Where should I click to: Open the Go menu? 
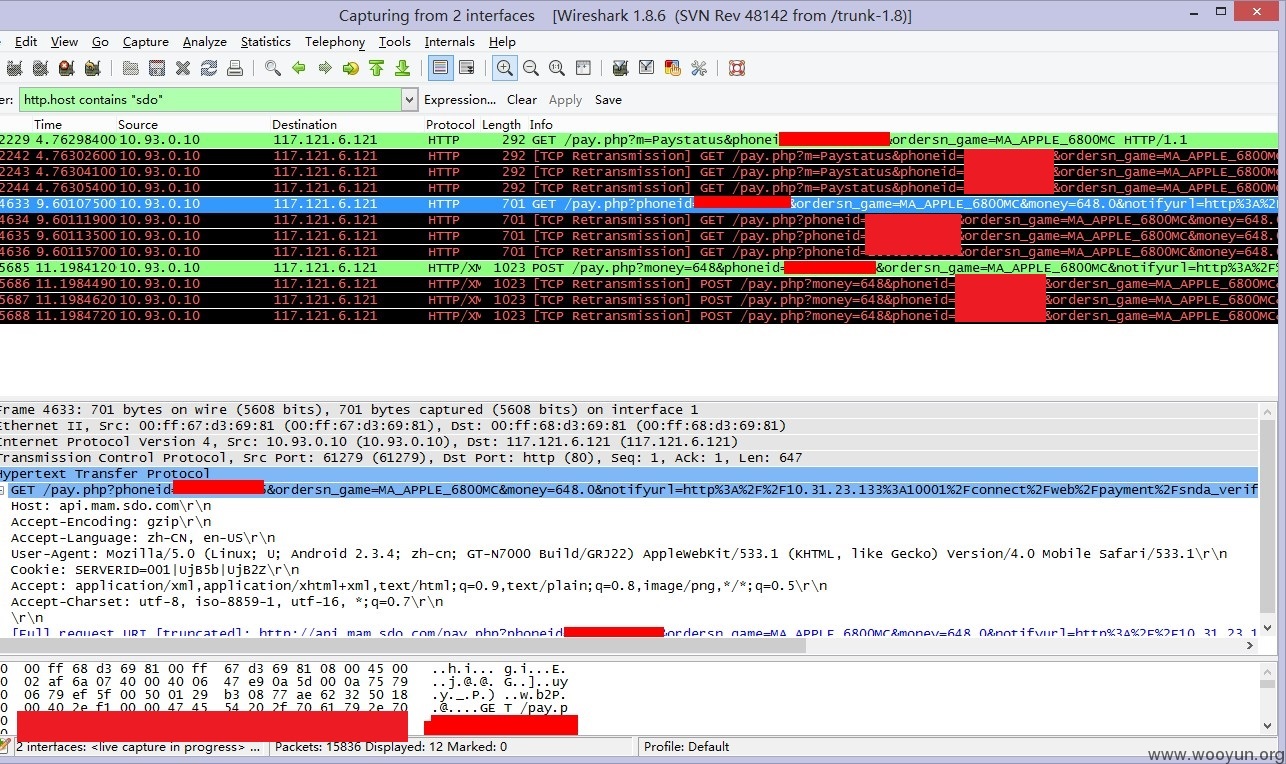pyautogui.click(x=100, y=42)
